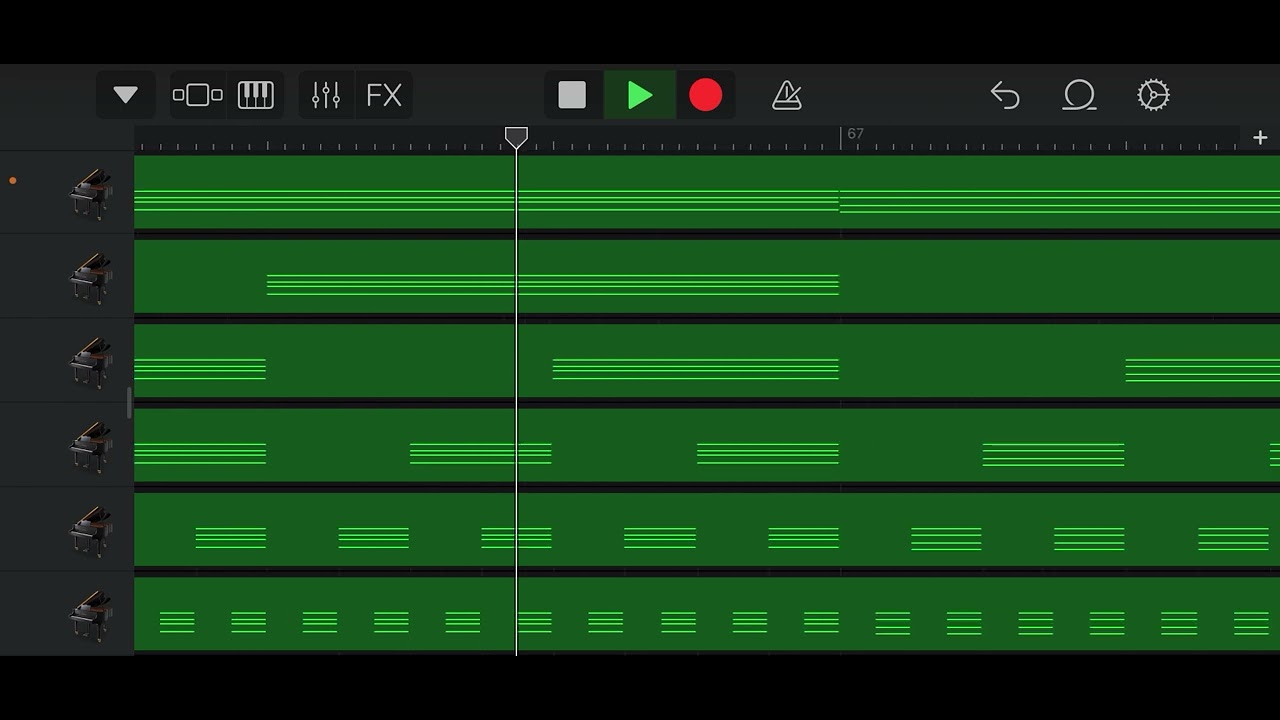Open the My Songs navigation dropdown triangle

click(125, 95)
